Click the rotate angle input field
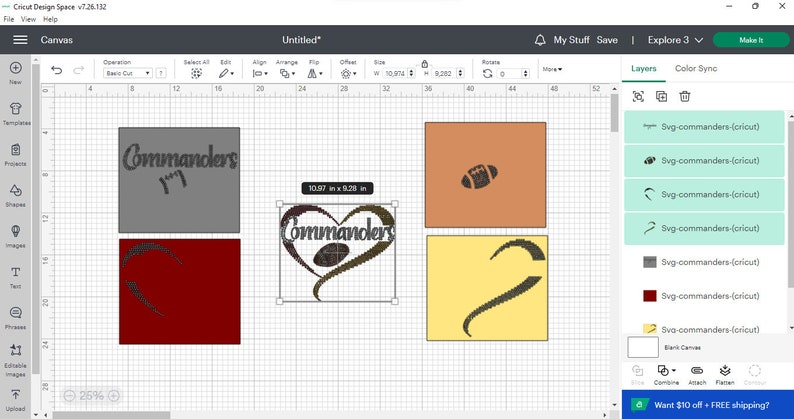Image resolution: width=794 pixels, height=419 pixels. pos(509,74)
